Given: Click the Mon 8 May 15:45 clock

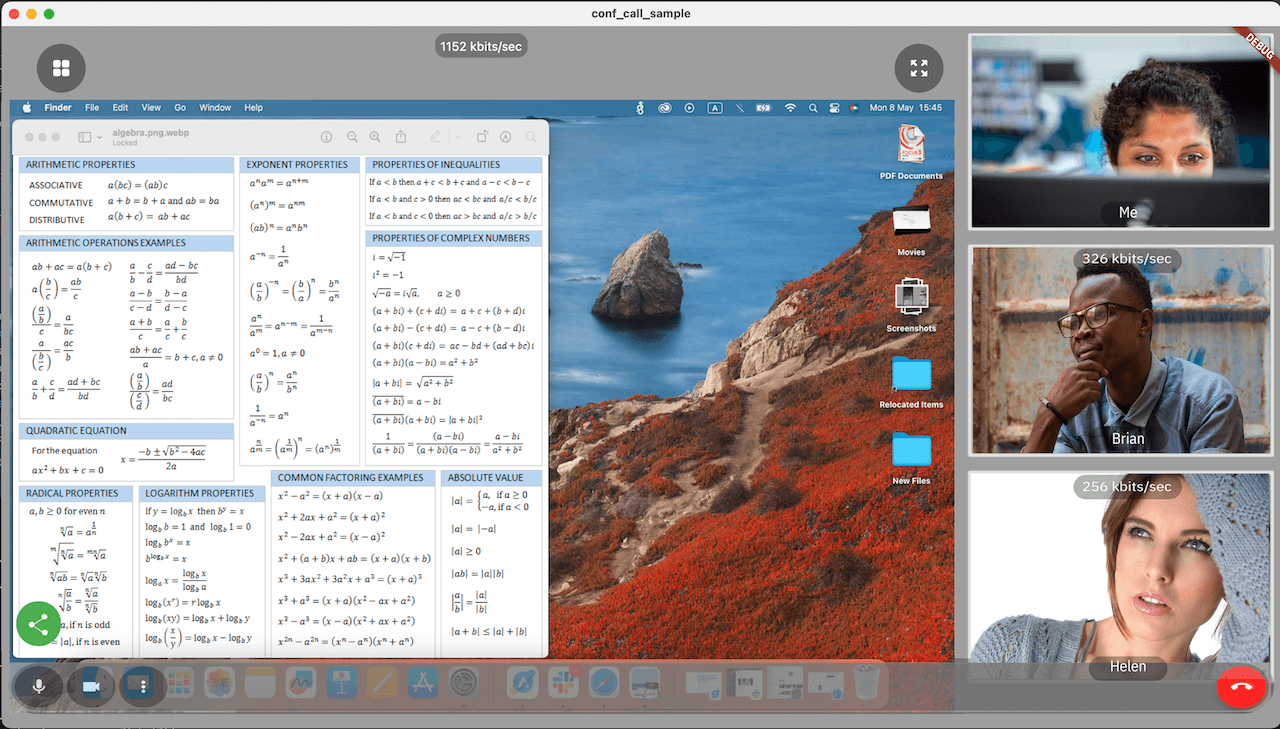Looking at the screenshot, I should click(905, 108).
